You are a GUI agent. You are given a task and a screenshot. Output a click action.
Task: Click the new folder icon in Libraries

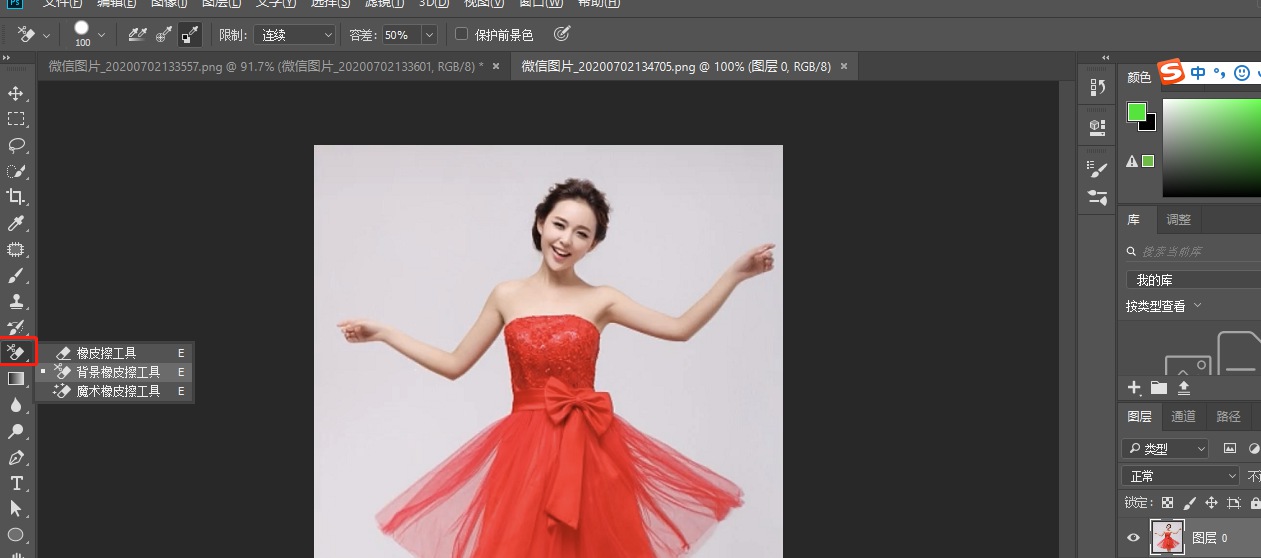pos(1159,387)
